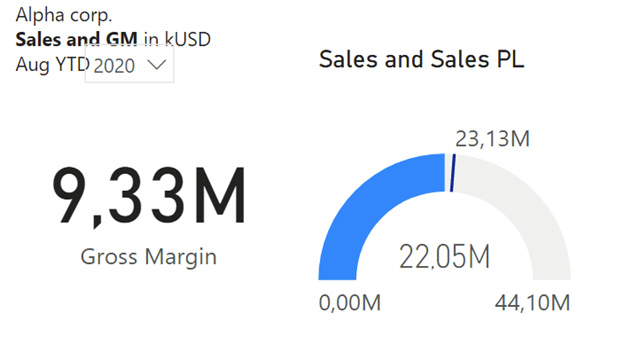Click the light gap before target marker

448,173
